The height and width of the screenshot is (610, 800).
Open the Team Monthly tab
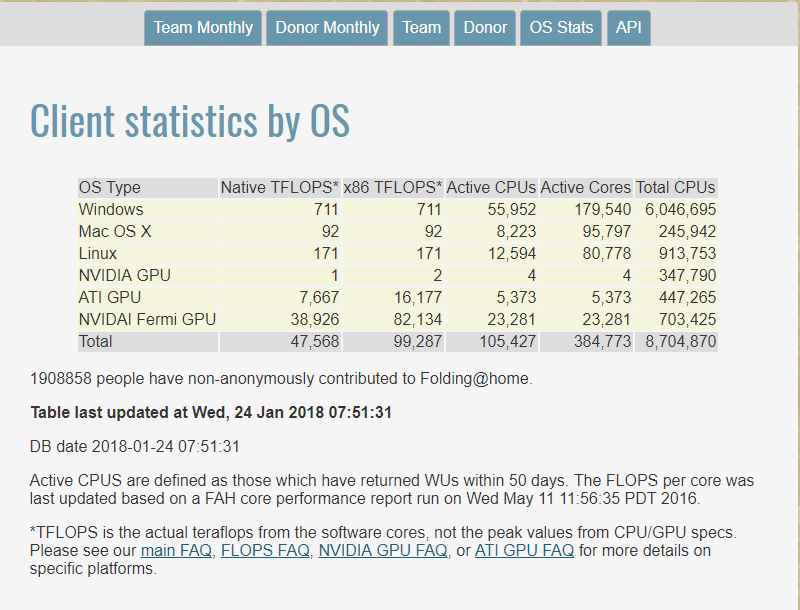tap(203, 28)
